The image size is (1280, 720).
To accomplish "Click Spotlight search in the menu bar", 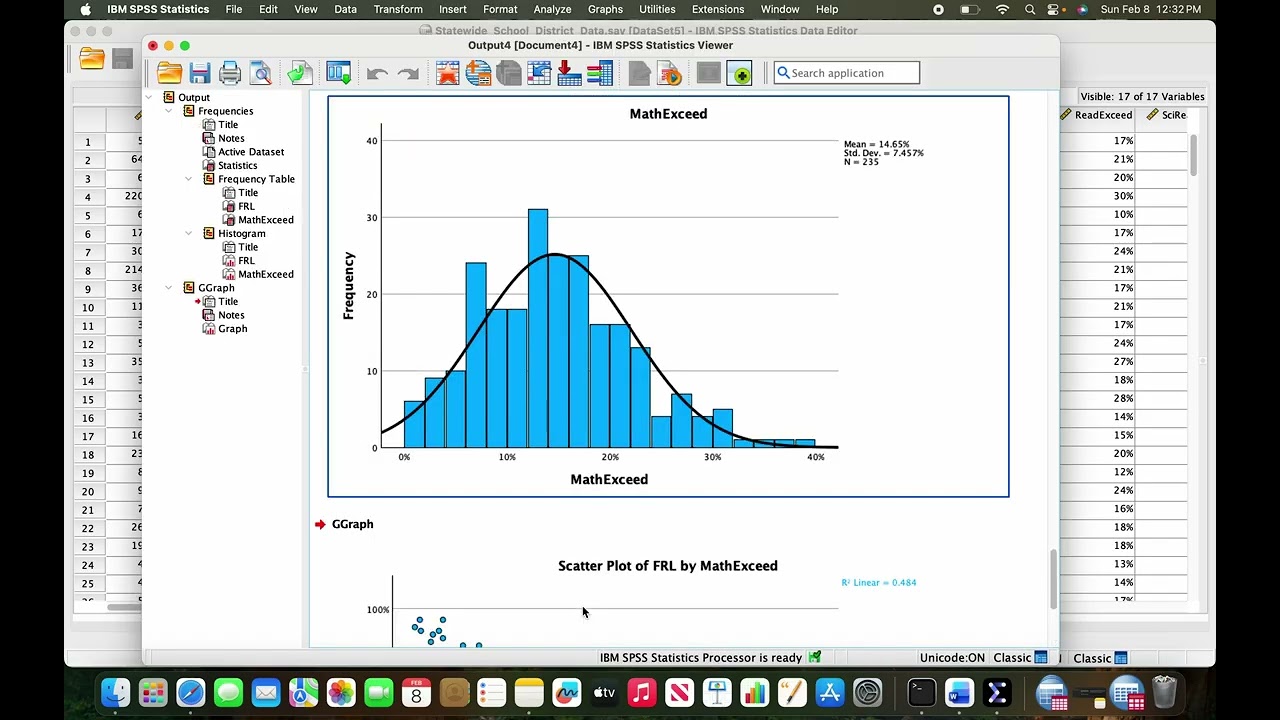I will [1030, 9].
